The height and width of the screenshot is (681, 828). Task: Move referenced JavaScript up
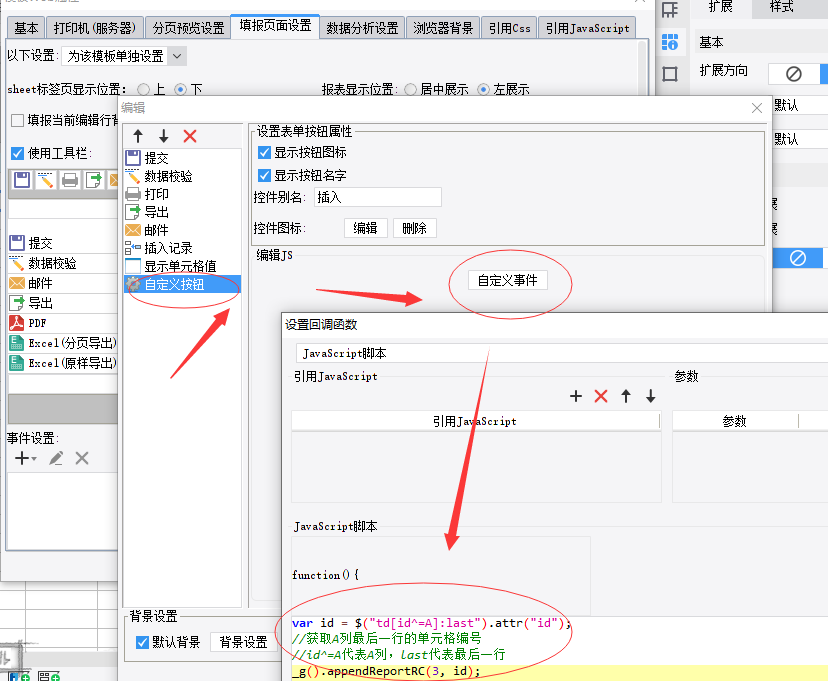click(x=626, y=396)
